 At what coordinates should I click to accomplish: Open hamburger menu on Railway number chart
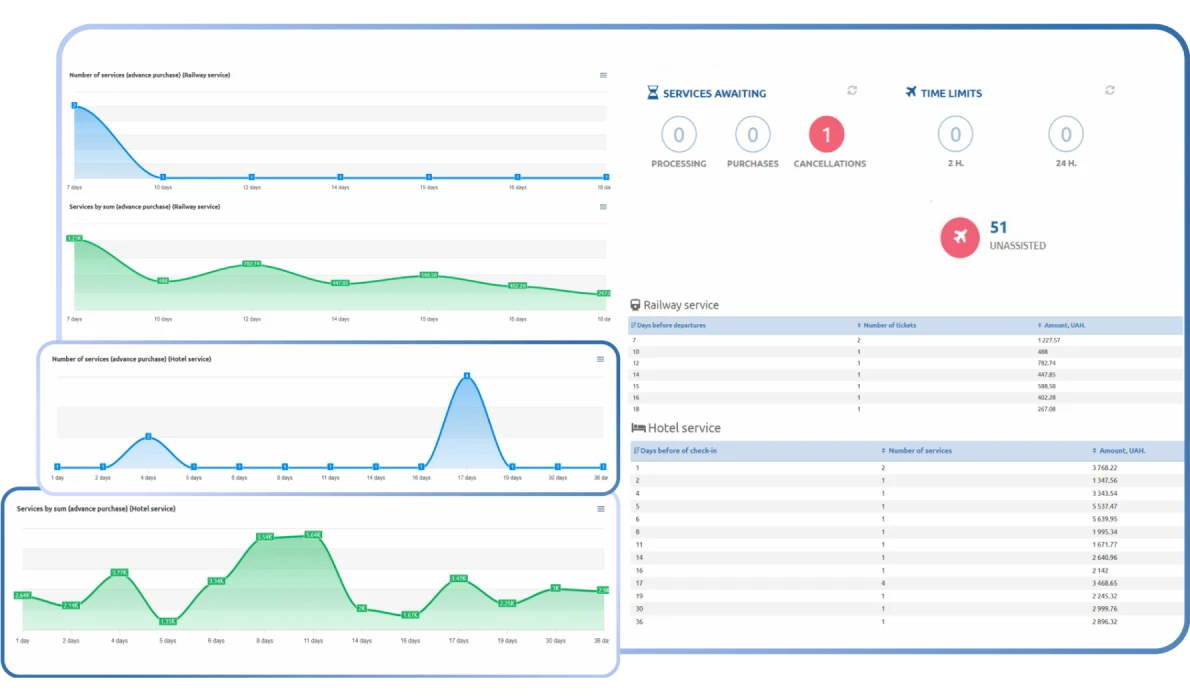click(x=603, y=75)
